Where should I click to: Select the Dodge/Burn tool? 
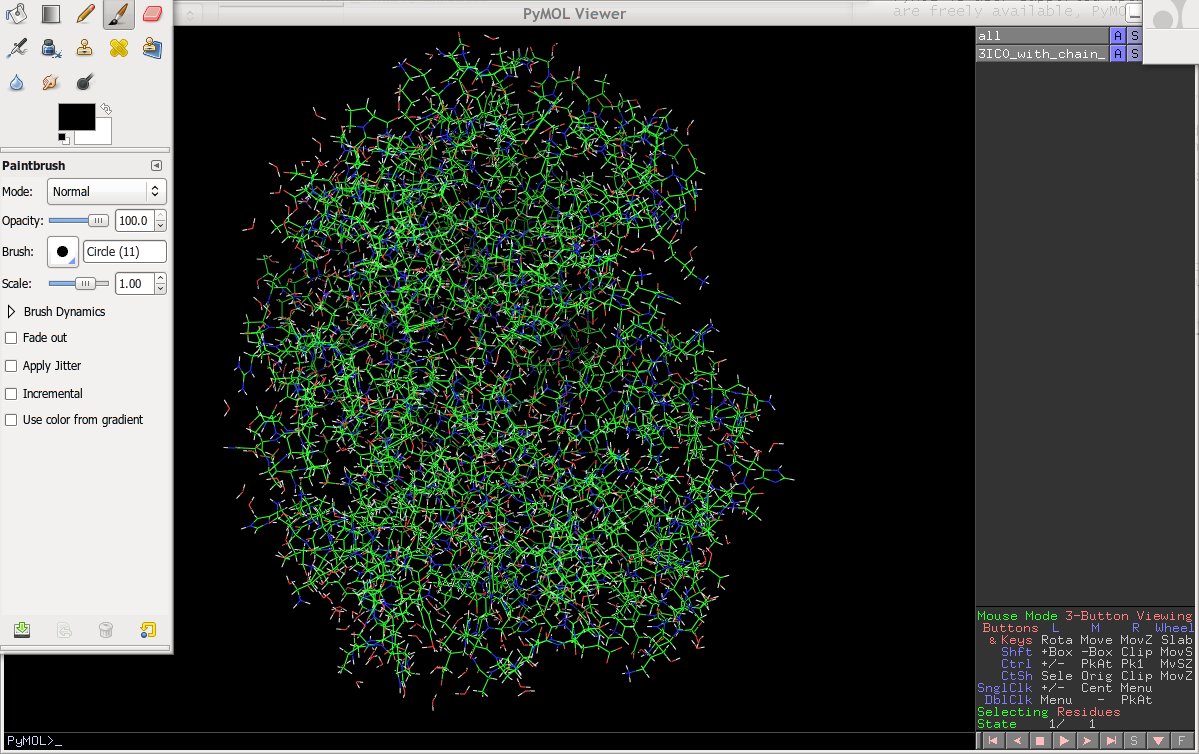point(85,82)
